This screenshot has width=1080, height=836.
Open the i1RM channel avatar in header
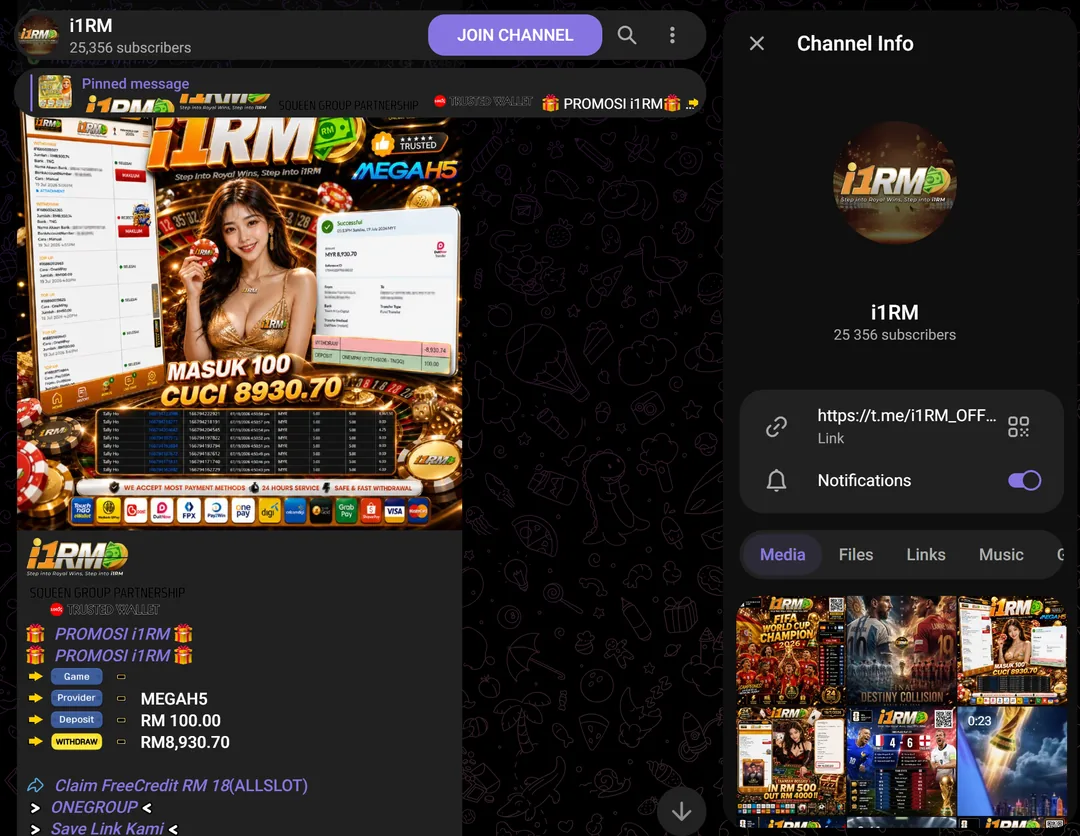pos(38,35)
